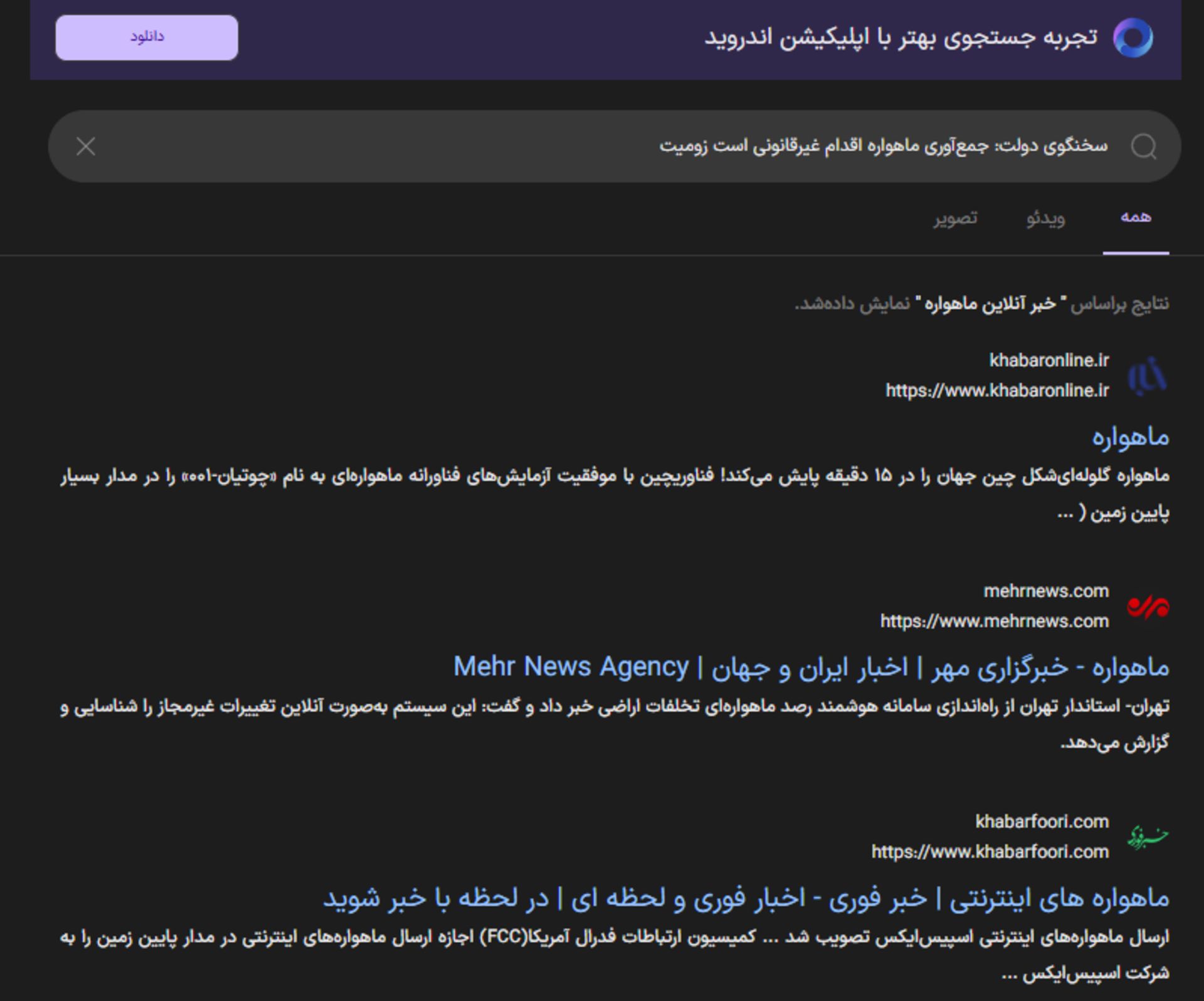Open the Khabarfoori internet satellites result title

coord(746,898)
